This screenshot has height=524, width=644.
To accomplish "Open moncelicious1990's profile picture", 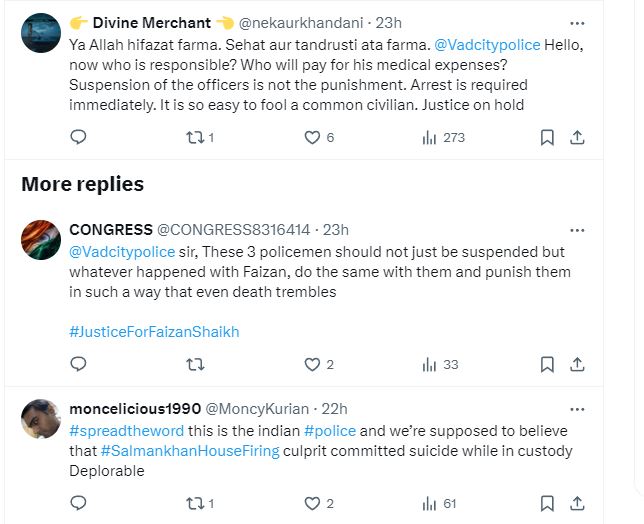I will click(x=41, y=417).
